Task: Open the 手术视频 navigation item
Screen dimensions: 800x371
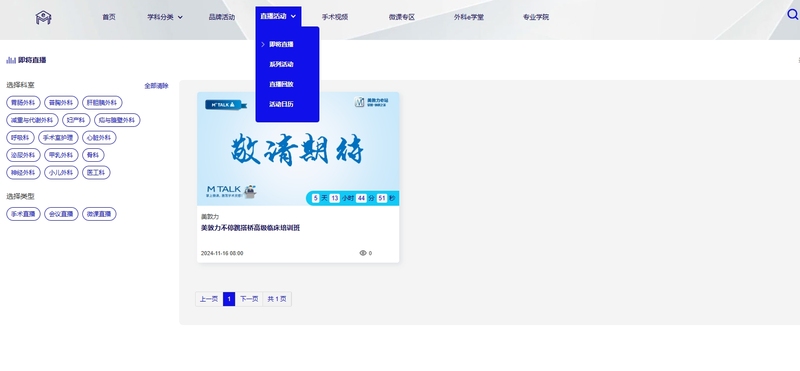Action: [x=335, y=17]
